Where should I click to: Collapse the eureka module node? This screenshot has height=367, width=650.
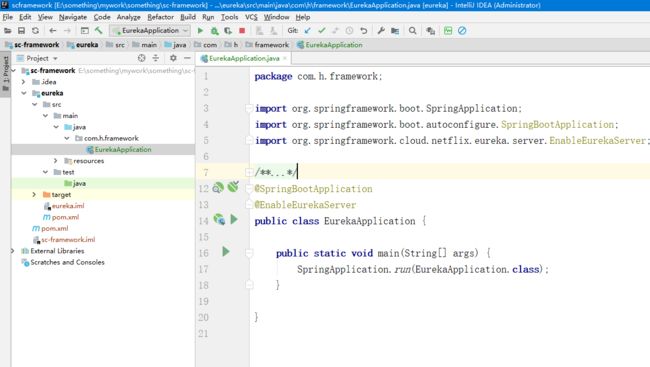point(24,93)
